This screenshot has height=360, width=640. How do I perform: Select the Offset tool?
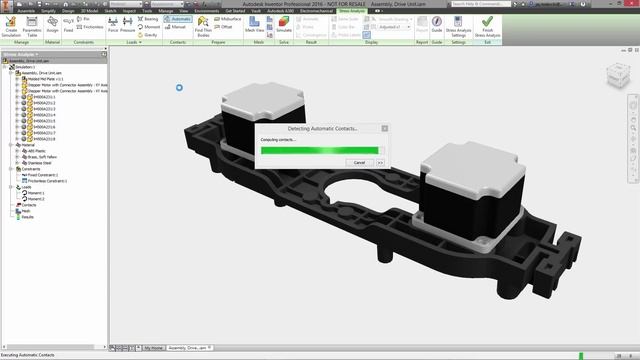(223, 27)
